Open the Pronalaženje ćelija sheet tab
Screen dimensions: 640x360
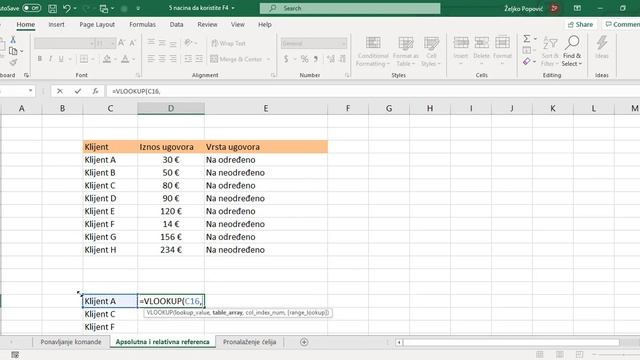[249, 342]
